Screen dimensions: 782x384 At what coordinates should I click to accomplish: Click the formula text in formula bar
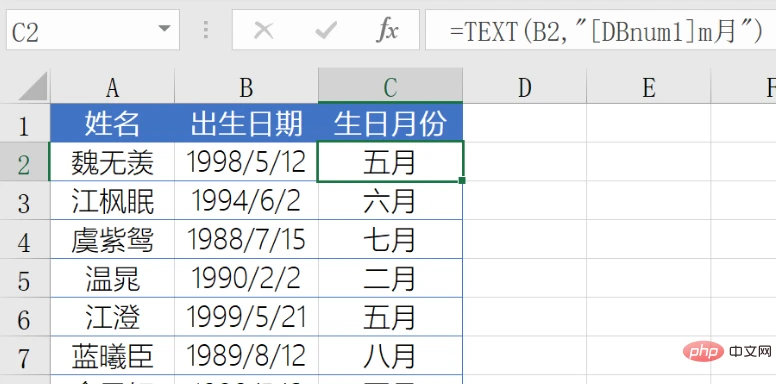(x=606, y=32)
